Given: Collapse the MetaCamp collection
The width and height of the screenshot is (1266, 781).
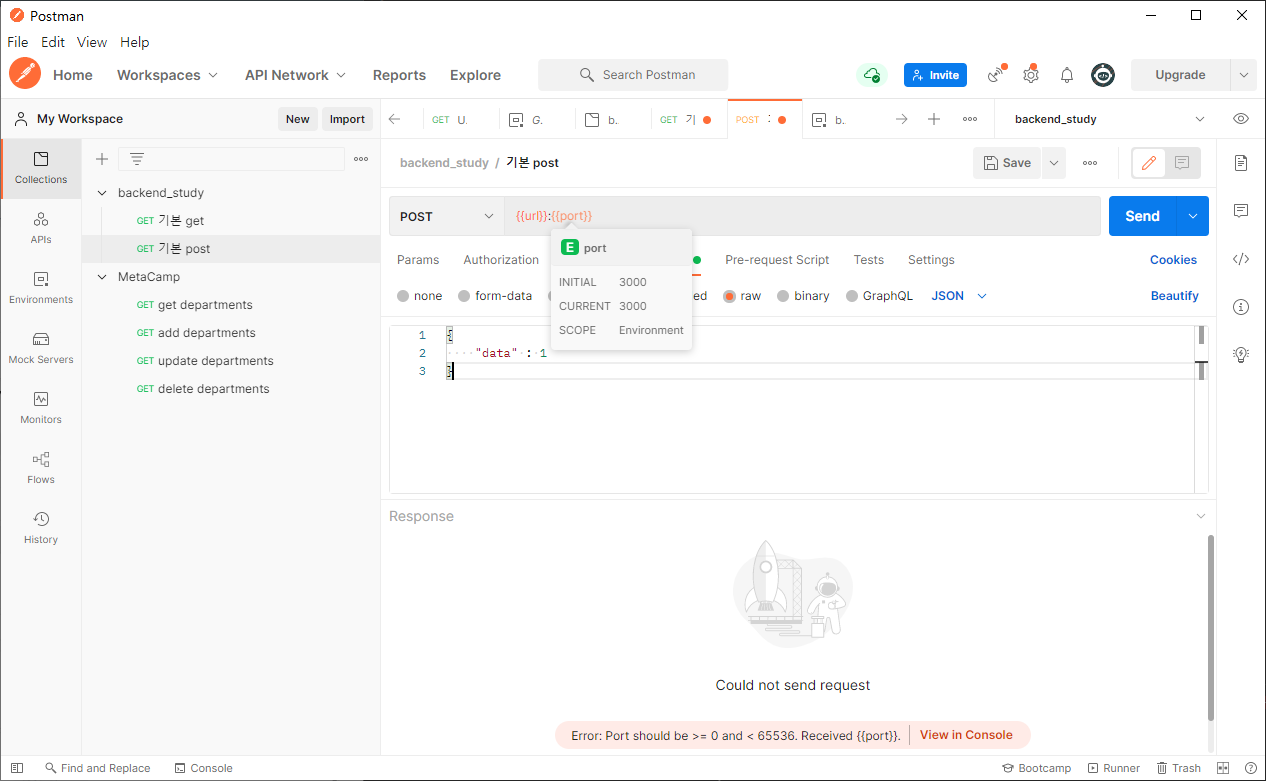Looking at the screenshot, I should (101, 277).
